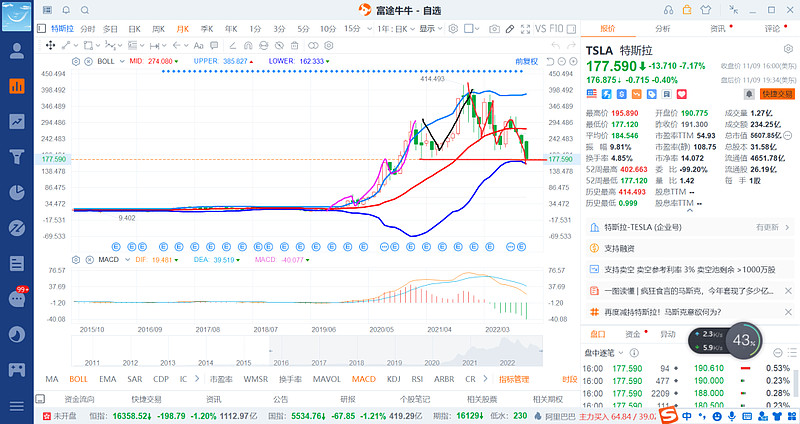Toggle WMSR sub-chart indicator
800x424 pixels.
tap(256, 379)
